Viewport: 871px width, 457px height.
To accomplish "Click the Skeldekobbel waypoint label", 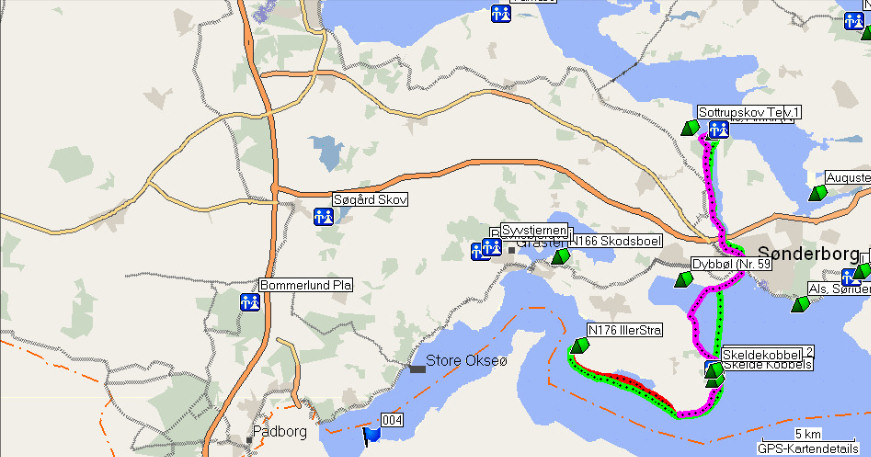I will pyautogui.click(x=762, y=354).
